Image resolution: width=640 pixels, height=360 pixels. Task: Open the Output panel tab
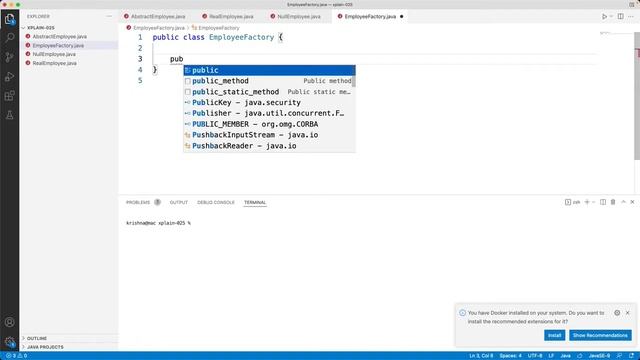point(178,202)
